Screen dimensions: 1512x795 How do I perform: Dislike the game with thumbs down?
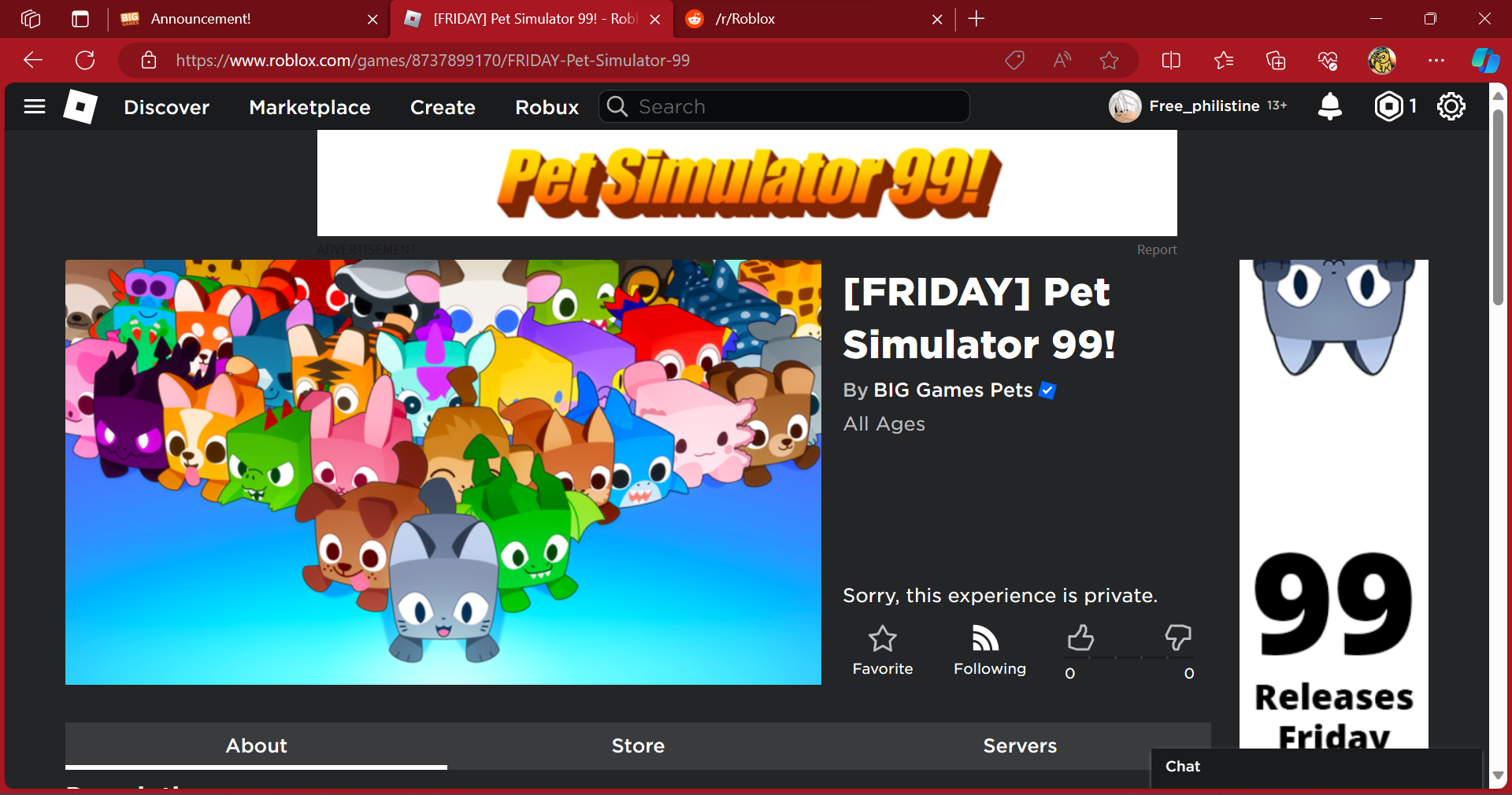point(1178,638)
